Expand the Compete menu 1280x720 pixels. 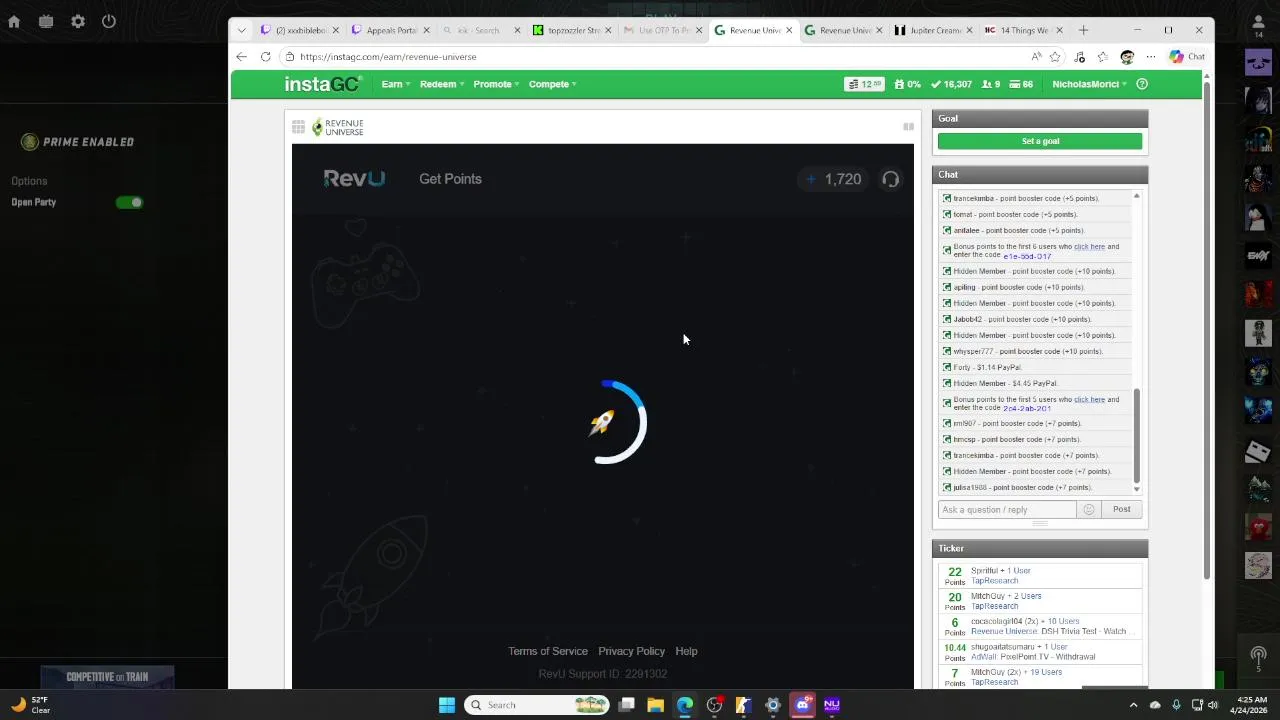(x=552, y=84)
